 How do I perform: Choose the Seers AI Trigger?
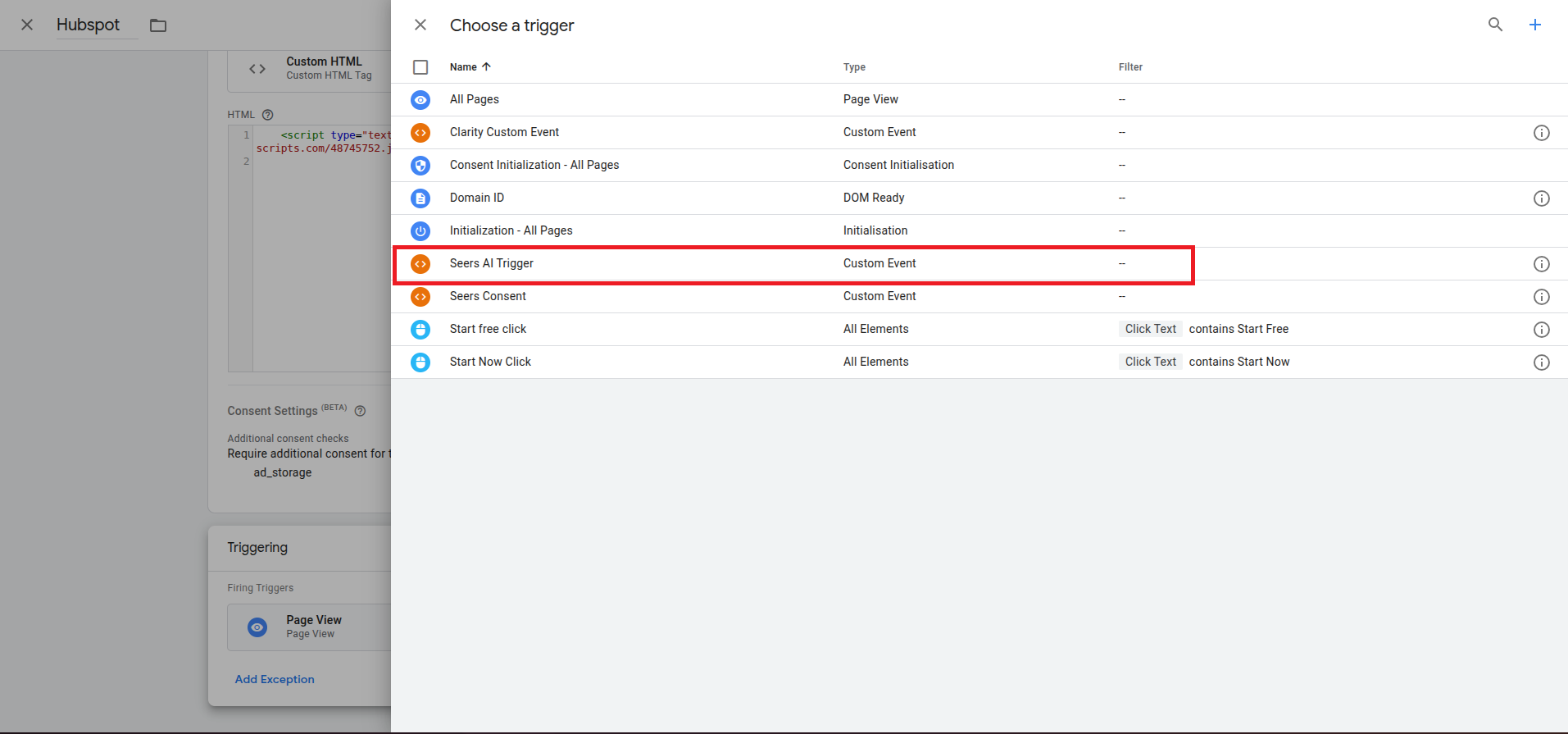[x=492, y=263]
